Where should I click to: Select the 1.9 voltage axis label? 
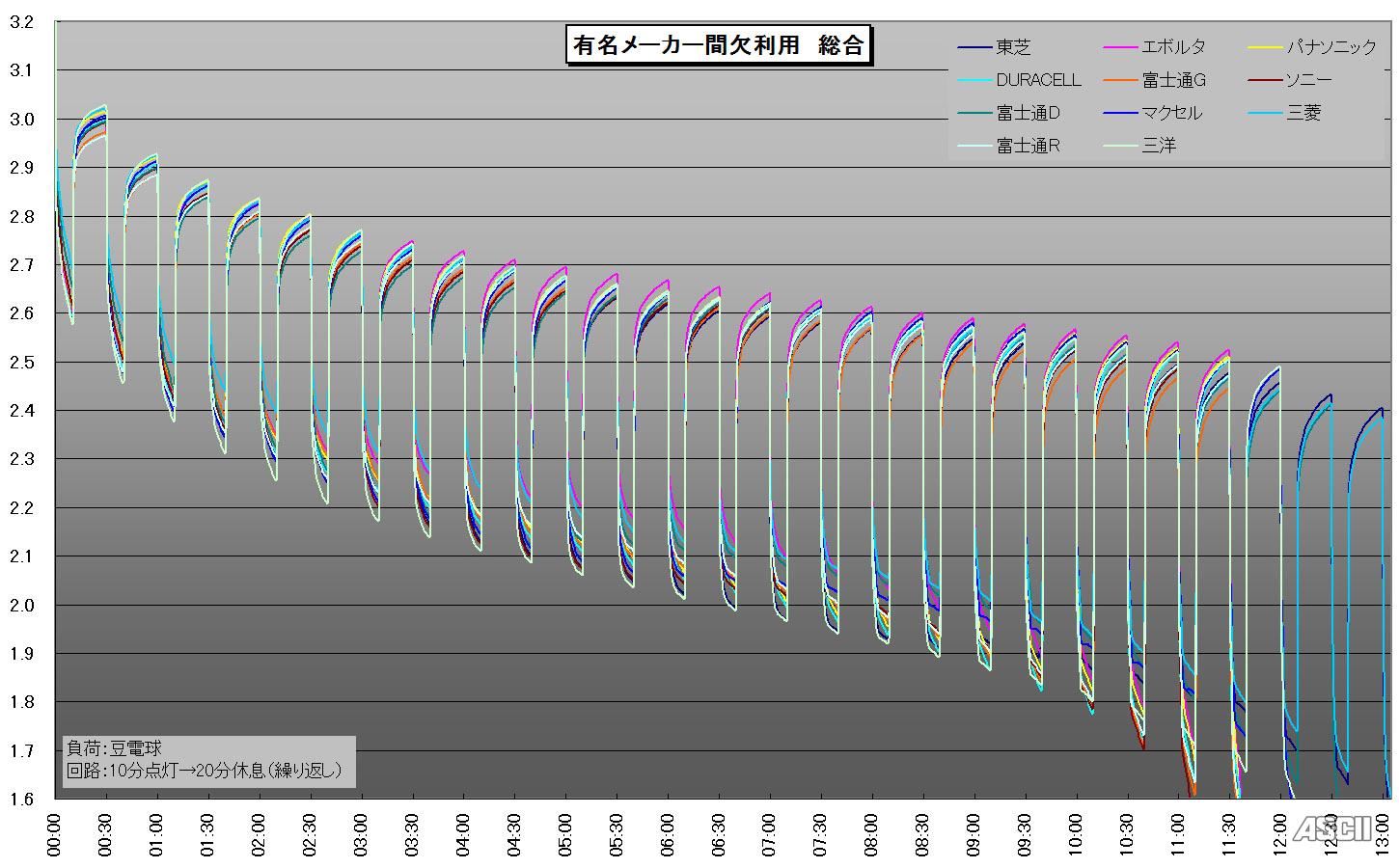(x=20, y=654)
